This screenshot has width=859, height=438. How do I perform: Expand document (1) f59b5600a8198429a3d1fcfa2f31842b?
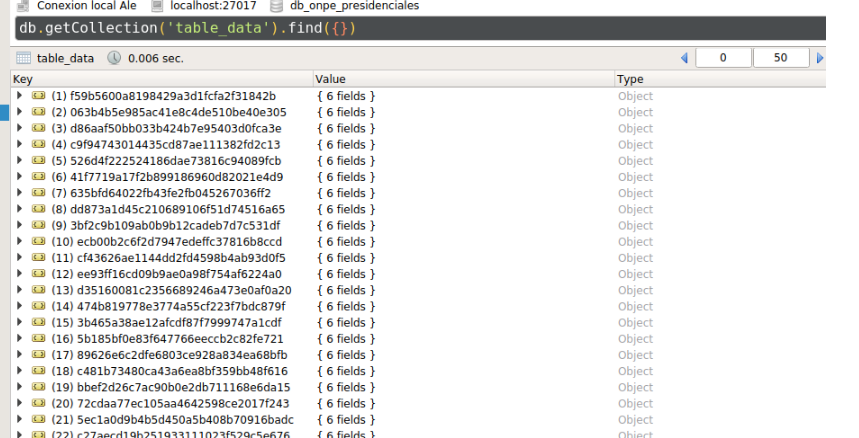tap(20, 96)
